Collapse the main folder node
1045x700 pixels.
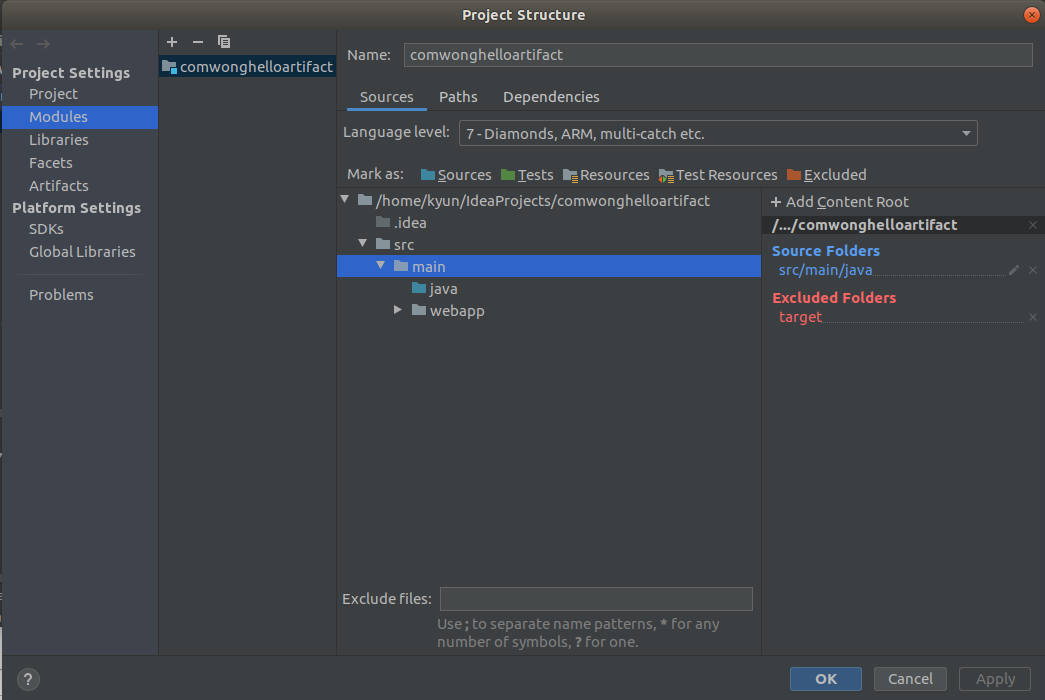[381, 265]
